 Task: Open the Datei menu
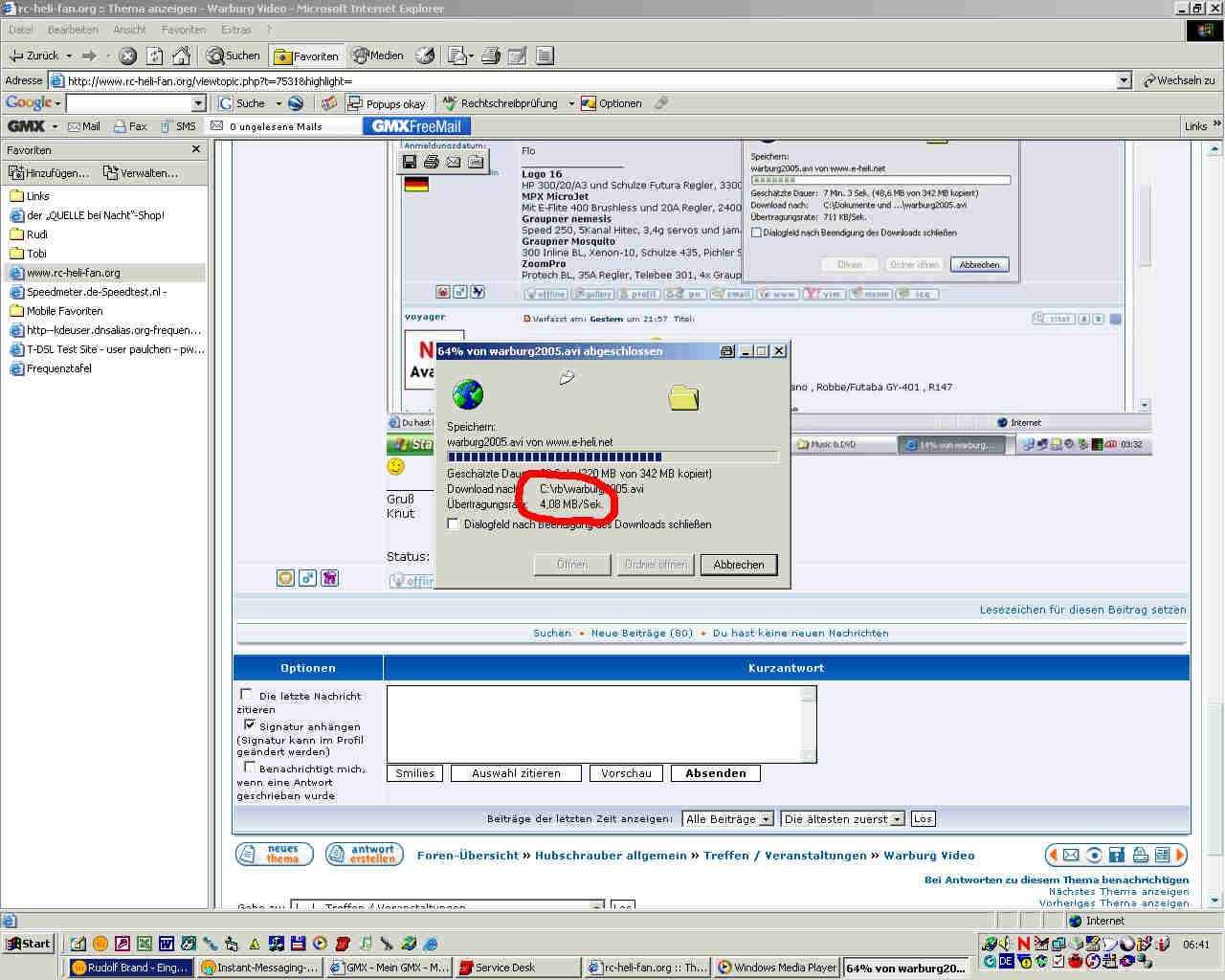[20, 30]
